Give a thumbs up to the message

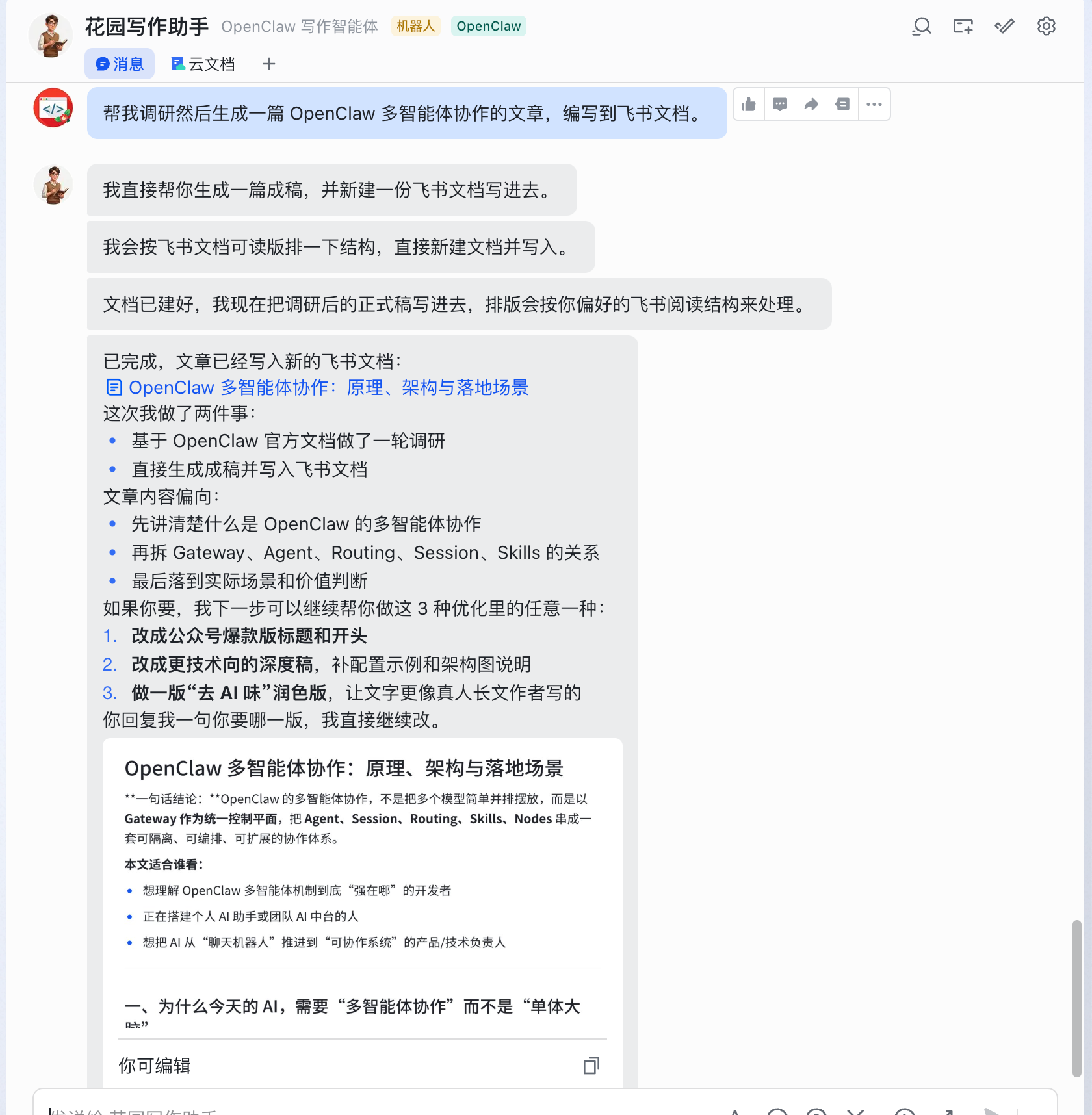tap(749, 104)
